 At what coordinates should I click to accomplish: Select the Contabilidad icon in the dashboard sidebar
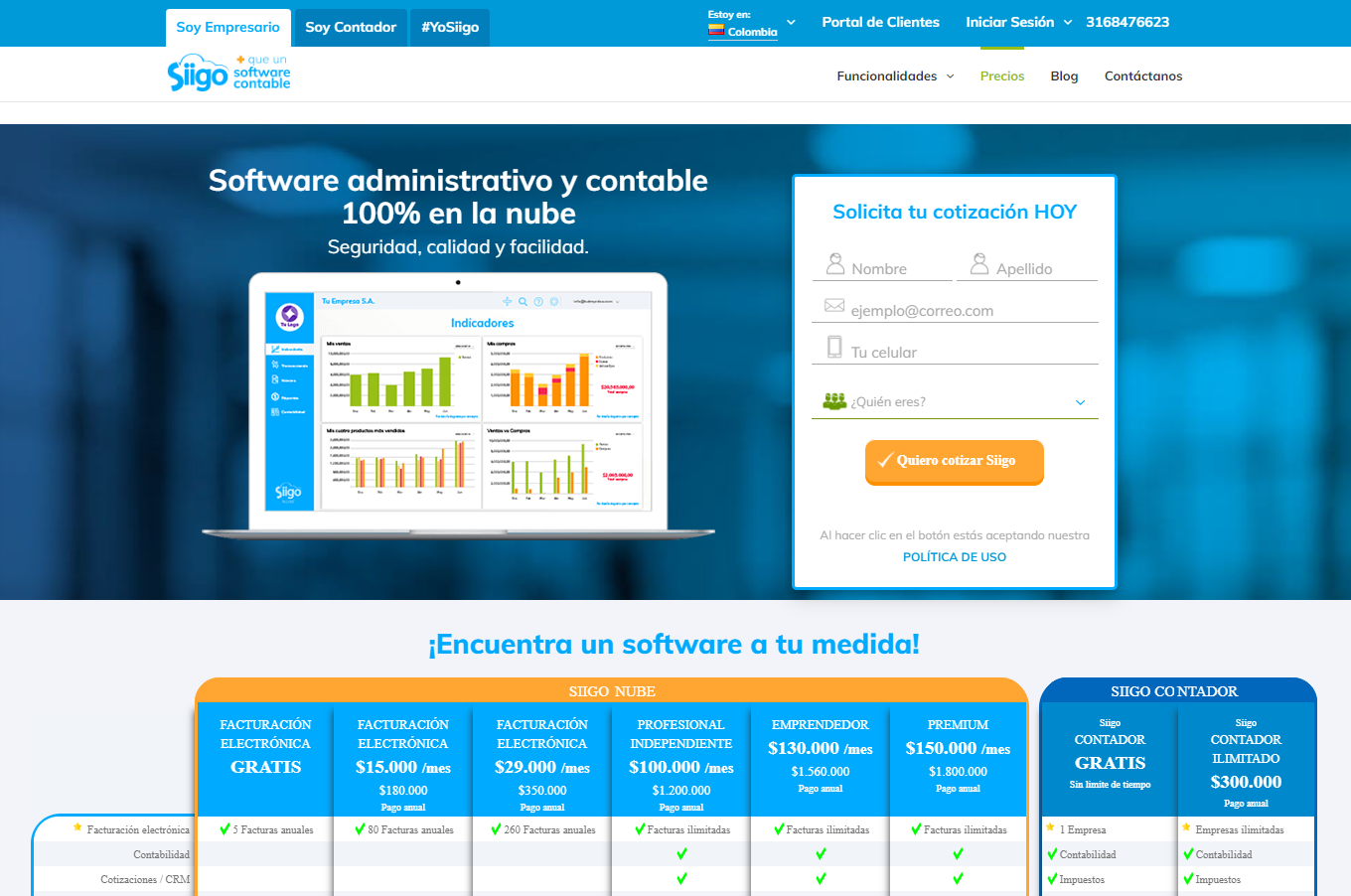click(274, 412)
